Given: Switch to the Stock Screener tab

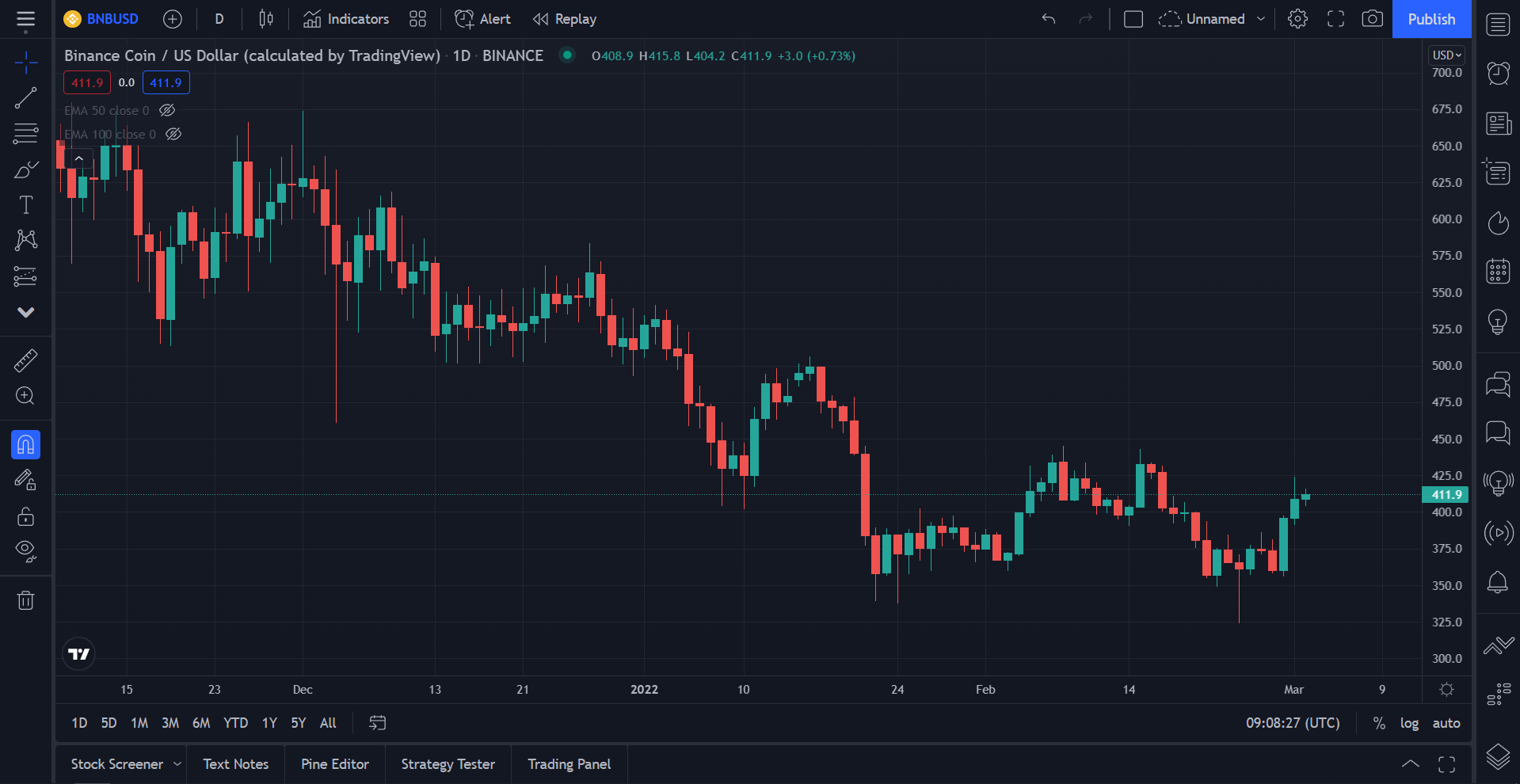Looking at the screenshot, I should pos(116,764).
